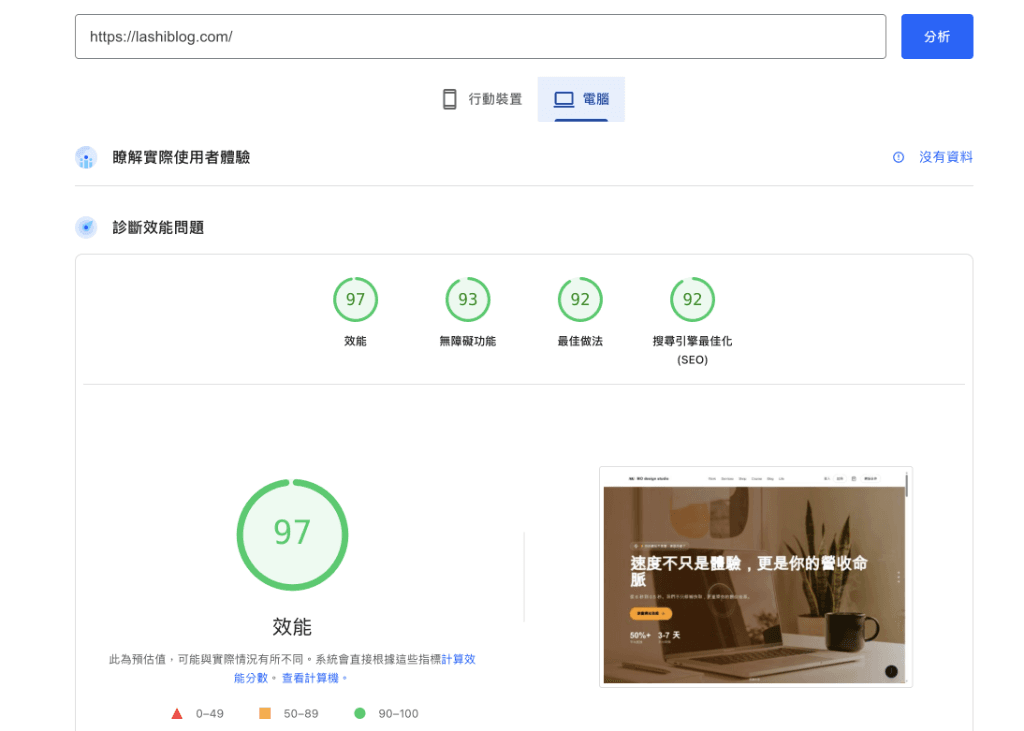Image resolution: width=1024 pixels, height=731 pixels.
Task: Click the red triangle 0-49 legend icon
Action: tap(175, 713)
